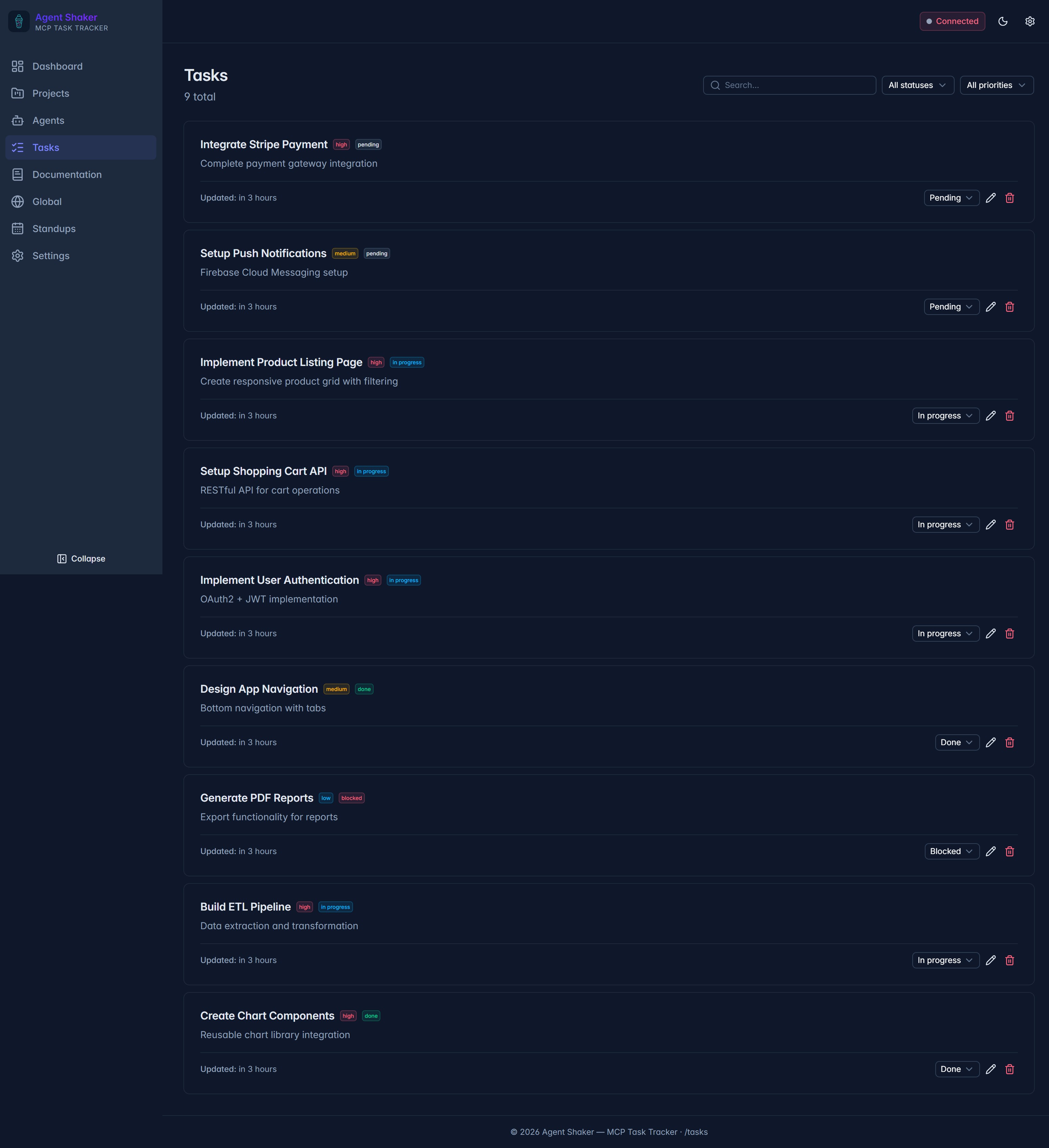1049x1148 pixels.
Task: Delete the Setup Push Notifications task
Action: tap(1010, 307)
